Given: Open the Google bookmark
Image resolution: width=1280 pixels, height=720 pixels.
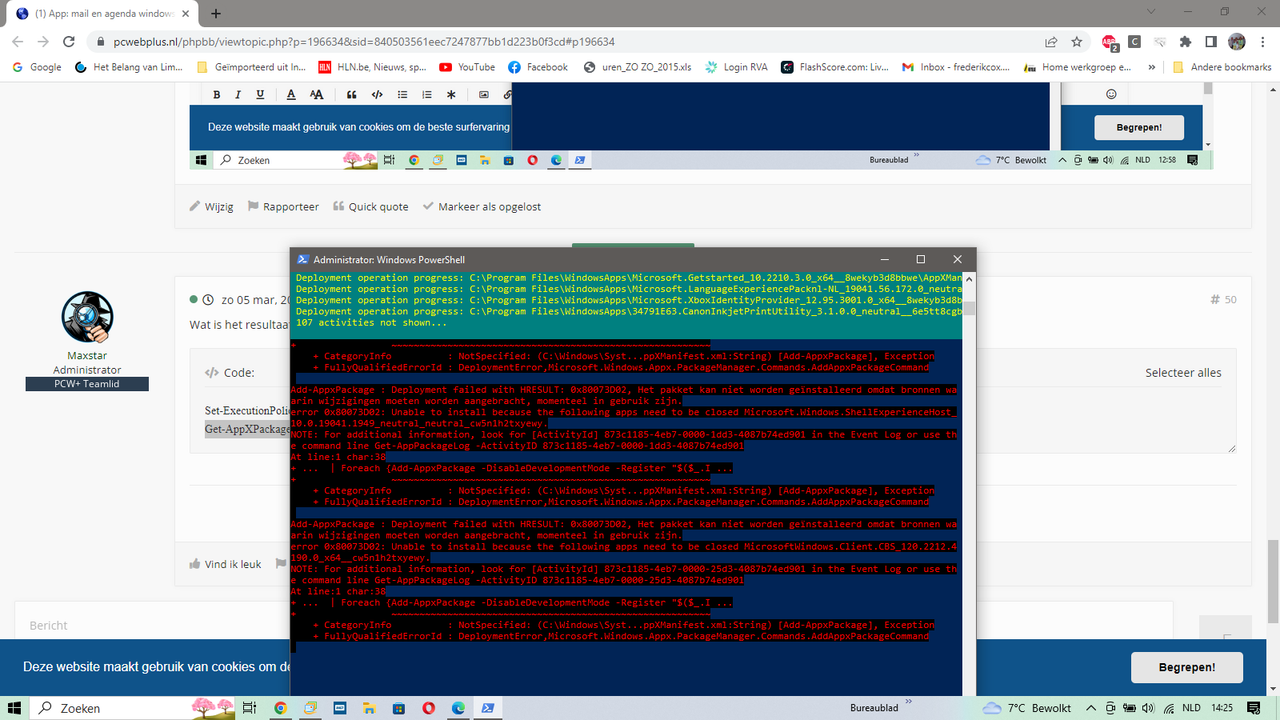Looking at the screenshot, I should pyautogui.click(x=37, y=67).
